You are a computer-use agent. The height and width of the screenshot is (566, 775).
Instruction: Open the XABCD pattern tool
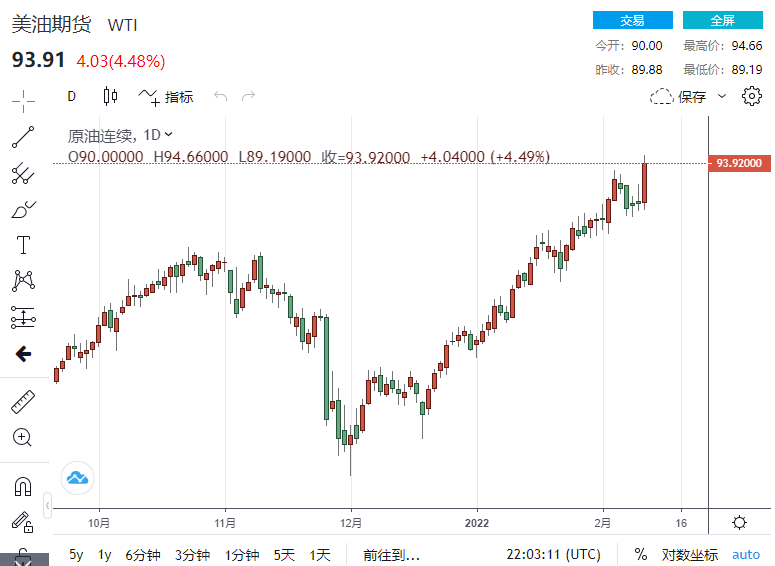pos(22,281)
